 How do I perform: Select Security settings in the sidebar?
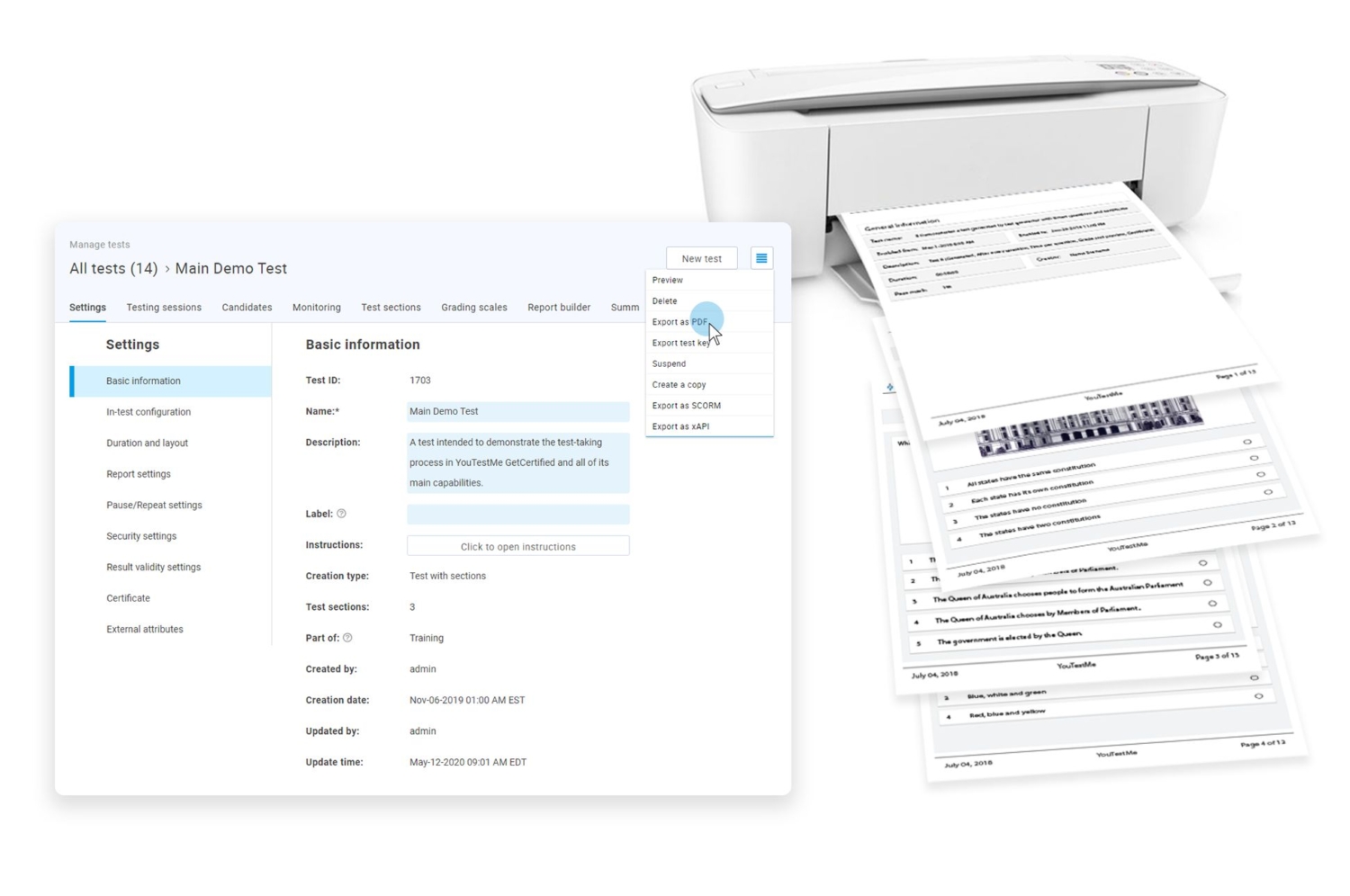(x=141, y=535)
